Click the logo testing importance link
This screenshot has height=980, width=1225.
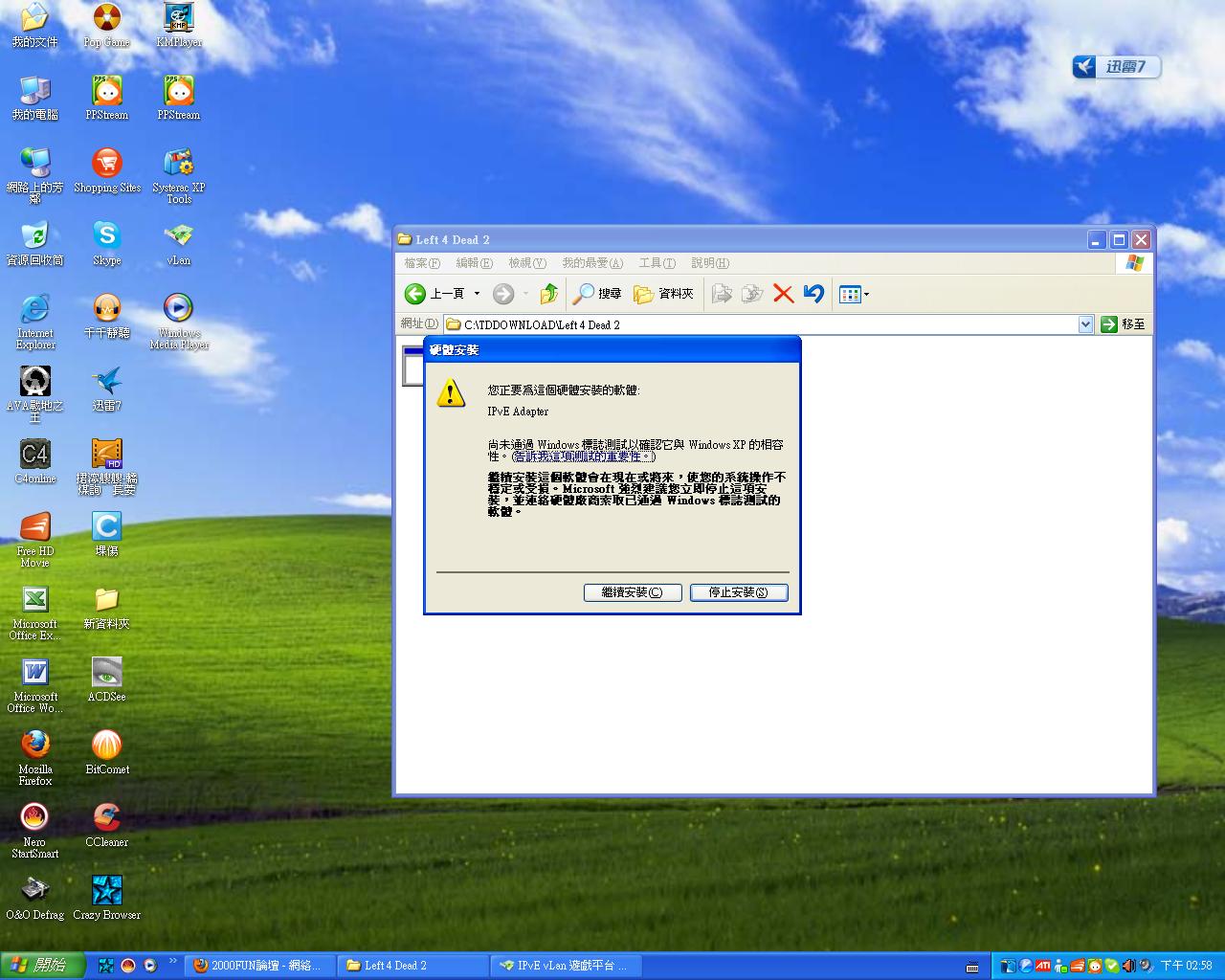[583, 457]
